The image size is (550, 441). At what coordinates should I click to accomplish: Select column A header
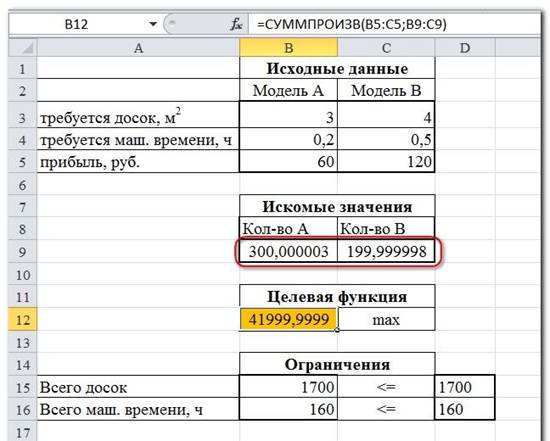point(138,47)
